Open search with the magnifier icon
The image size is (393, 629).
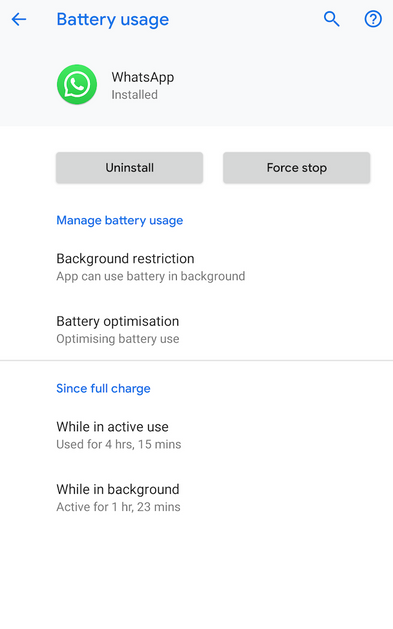pos(332,19)
